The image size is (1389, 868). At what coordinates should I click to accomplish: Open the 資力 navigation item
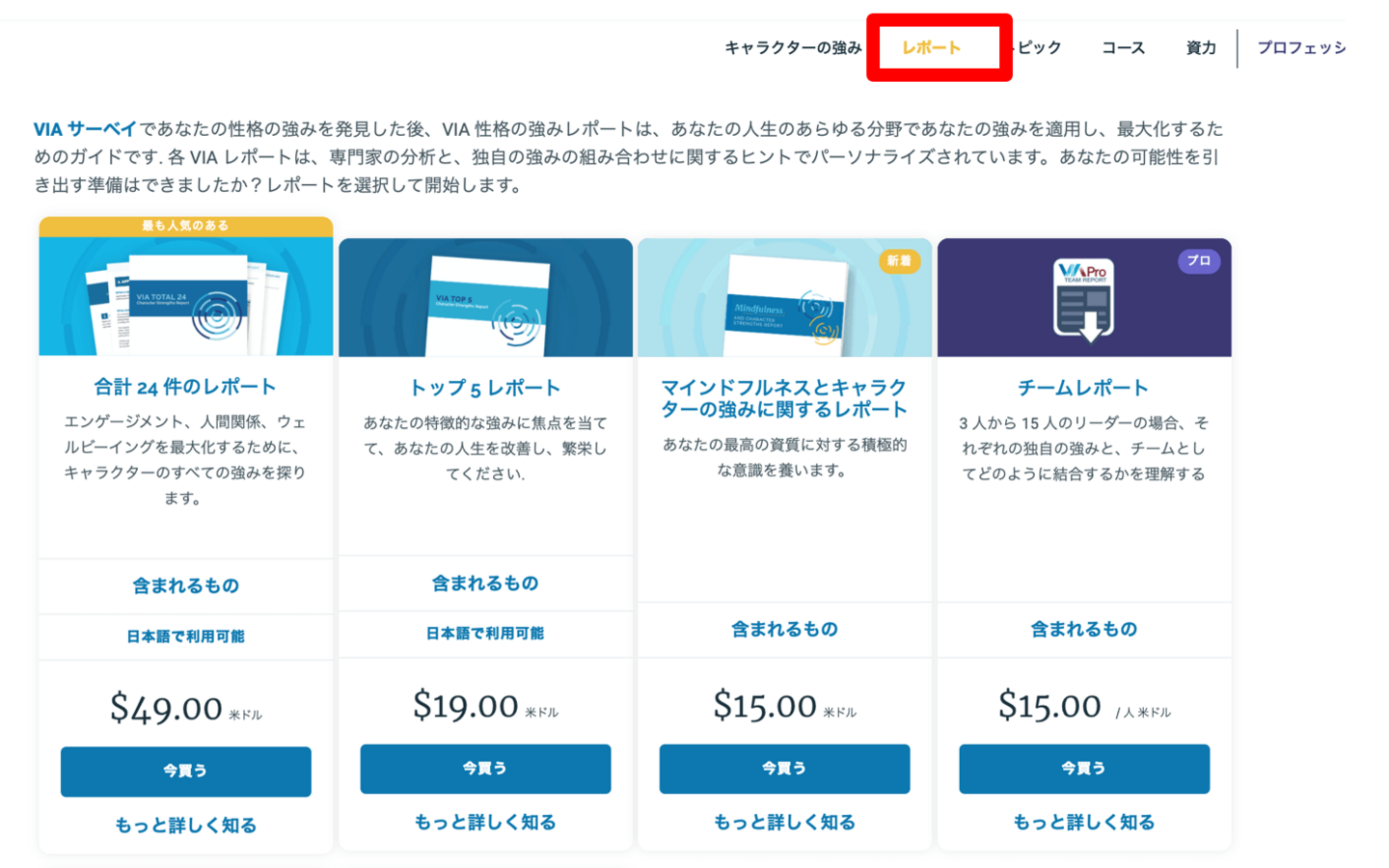click(1200, 48)
